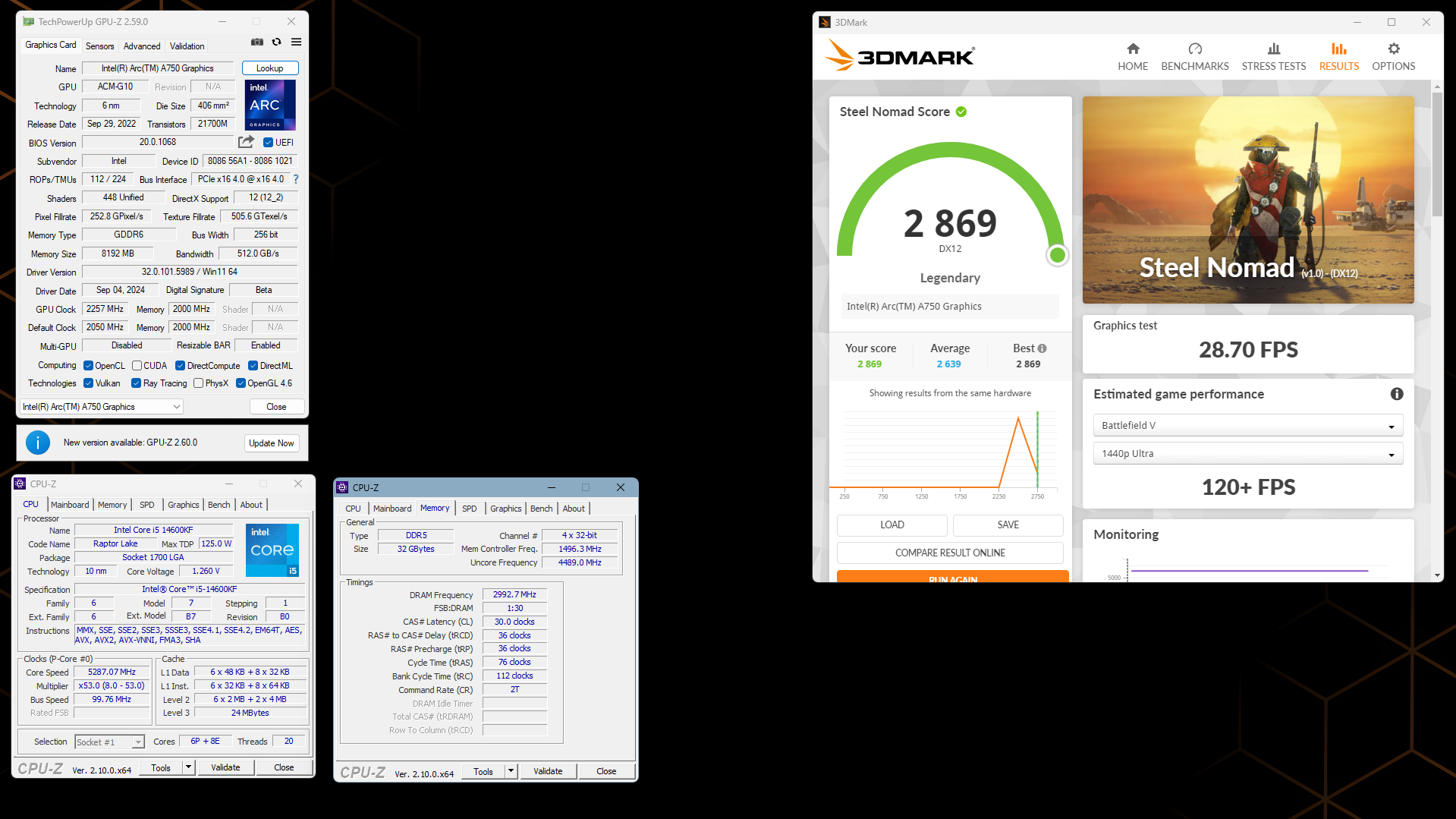The image size is (1456, 819).
Task: Click the 3DMark title bar app icon
Action: point(825,22)
